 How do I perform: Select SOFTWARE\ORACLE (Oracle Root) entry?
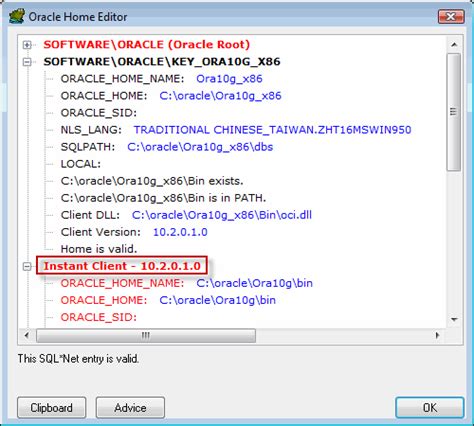tap(147, 45)
